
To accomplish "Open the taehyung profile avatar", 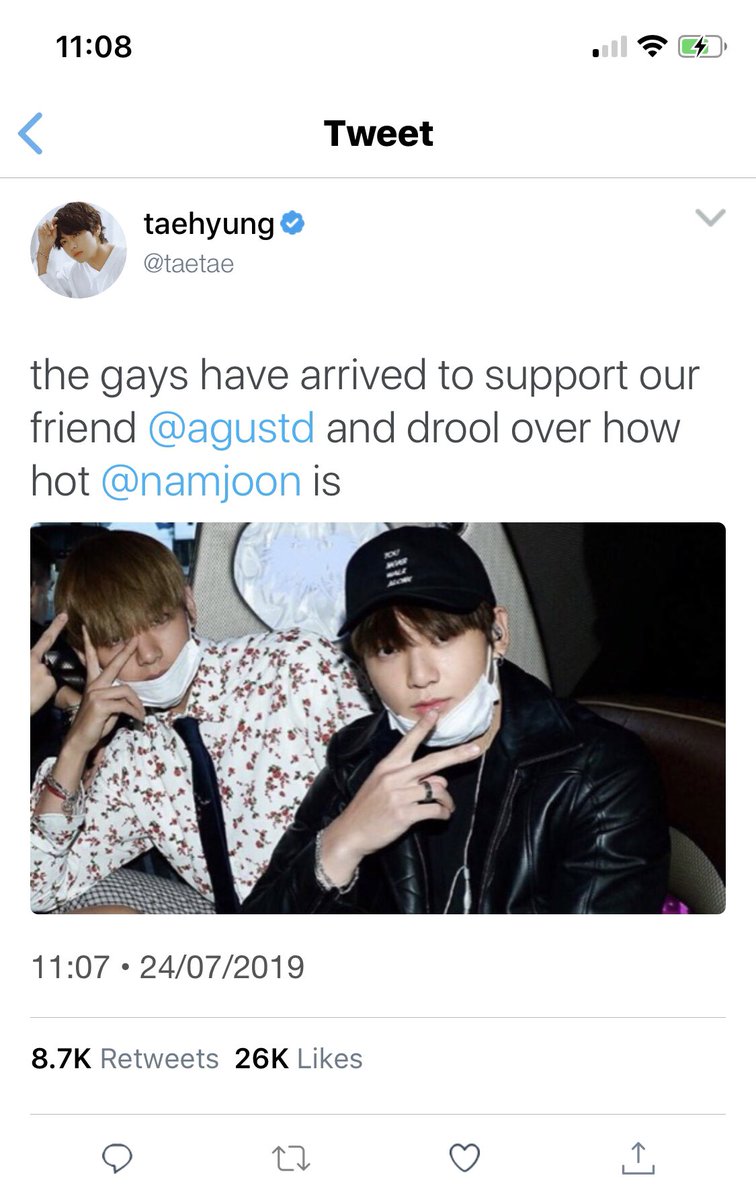I will point(78,250).
